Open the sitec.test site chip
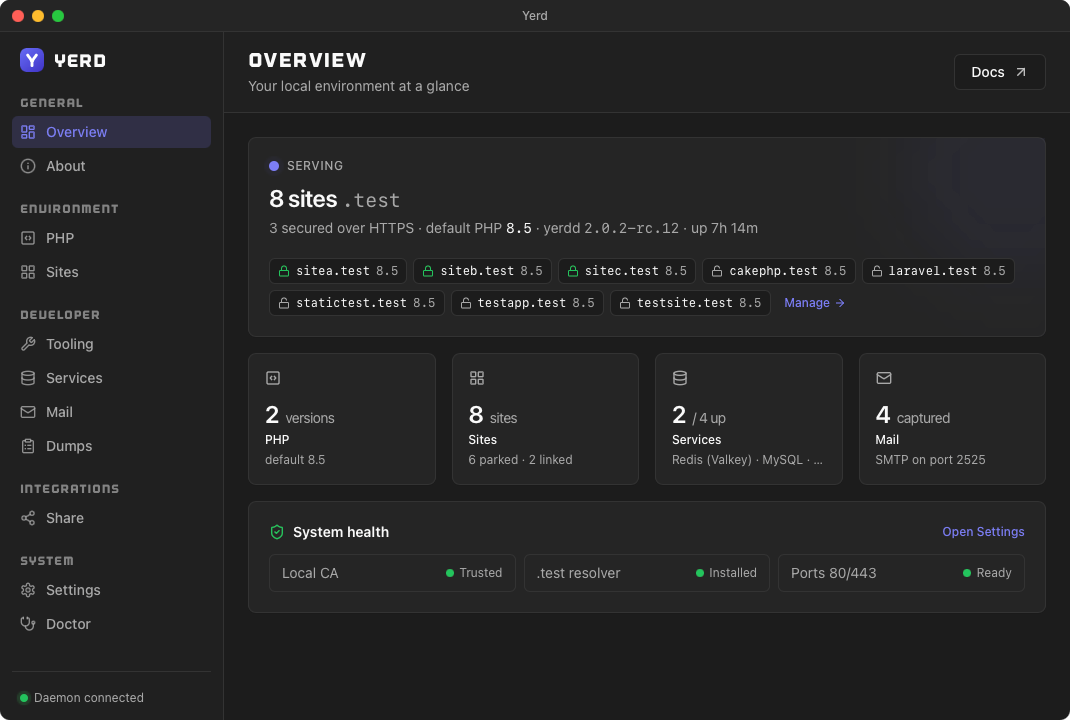Screen dimensions: 1070x720 coord(626,271)
